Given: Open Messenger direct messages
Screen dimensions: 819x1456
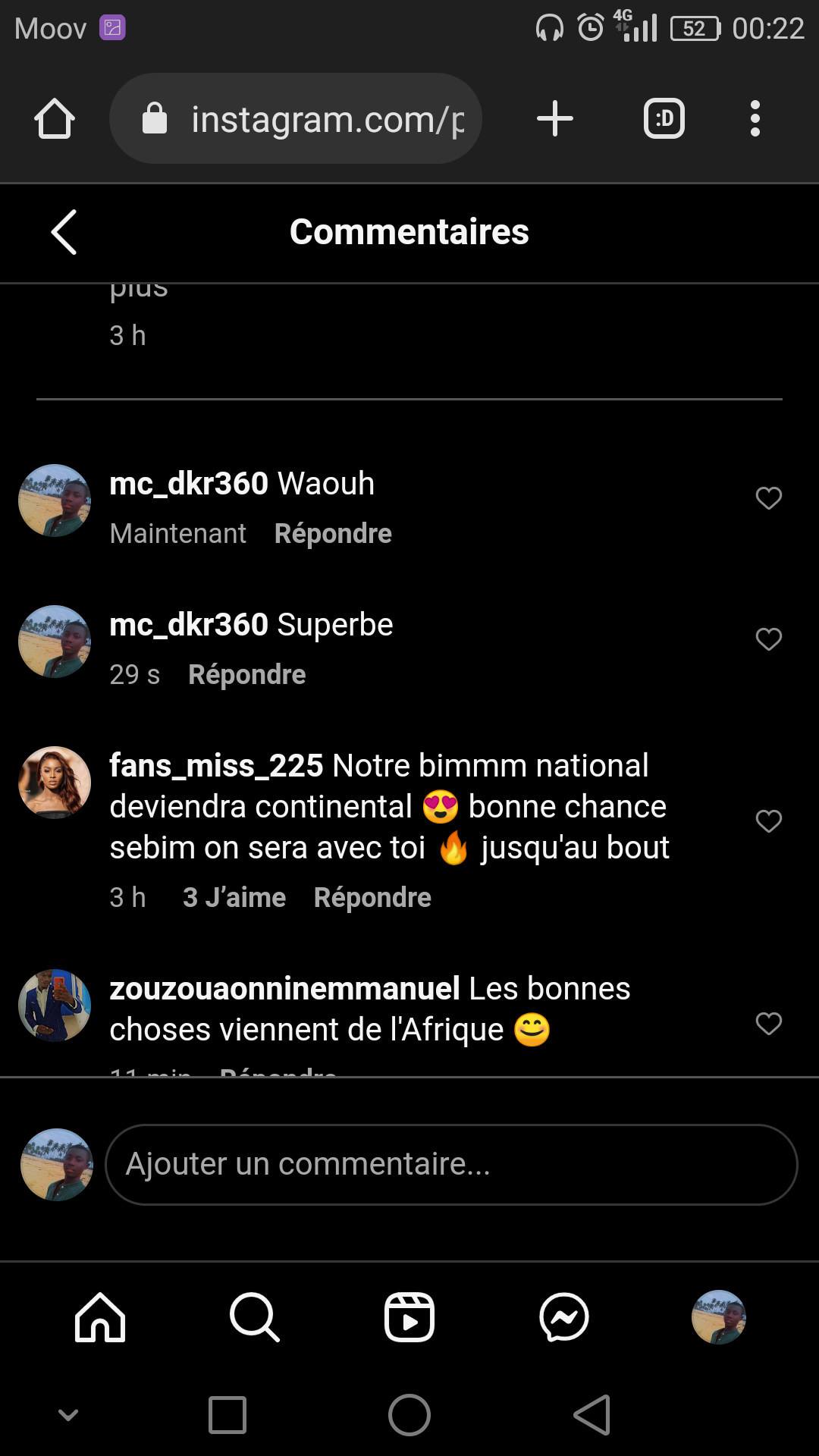Looking at the screenshot, I should pos(564,1317).
